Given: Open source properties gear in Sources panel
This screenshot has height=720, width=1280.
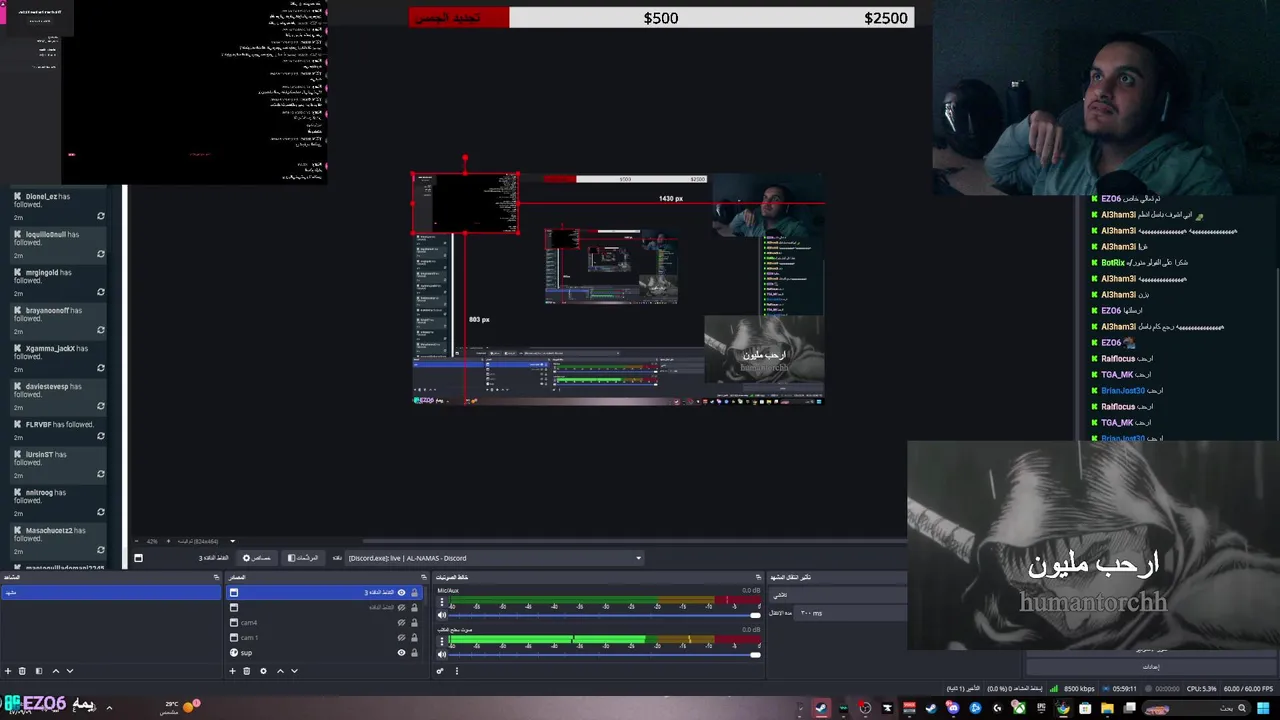Looking at the screenshot, I should tap(263, 671).
